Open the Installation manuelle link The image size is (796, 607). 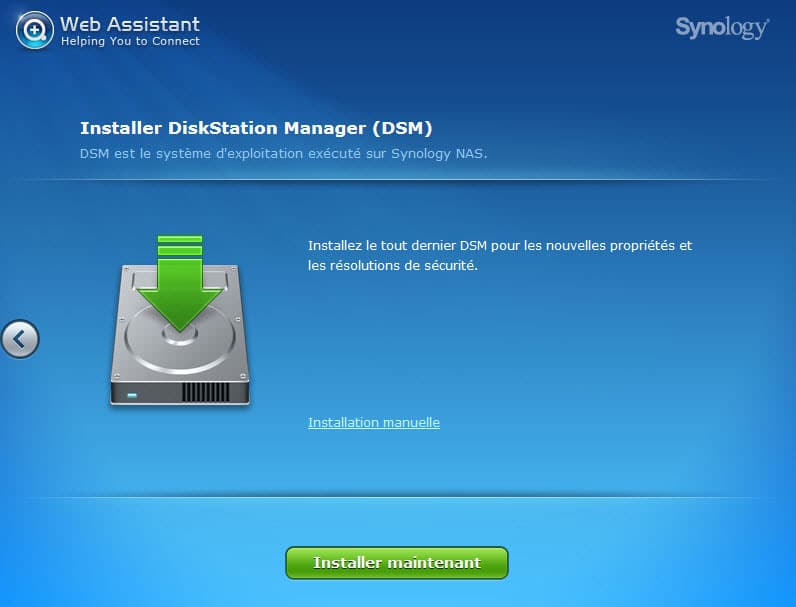pyautogui.click(x=374, y=422)
